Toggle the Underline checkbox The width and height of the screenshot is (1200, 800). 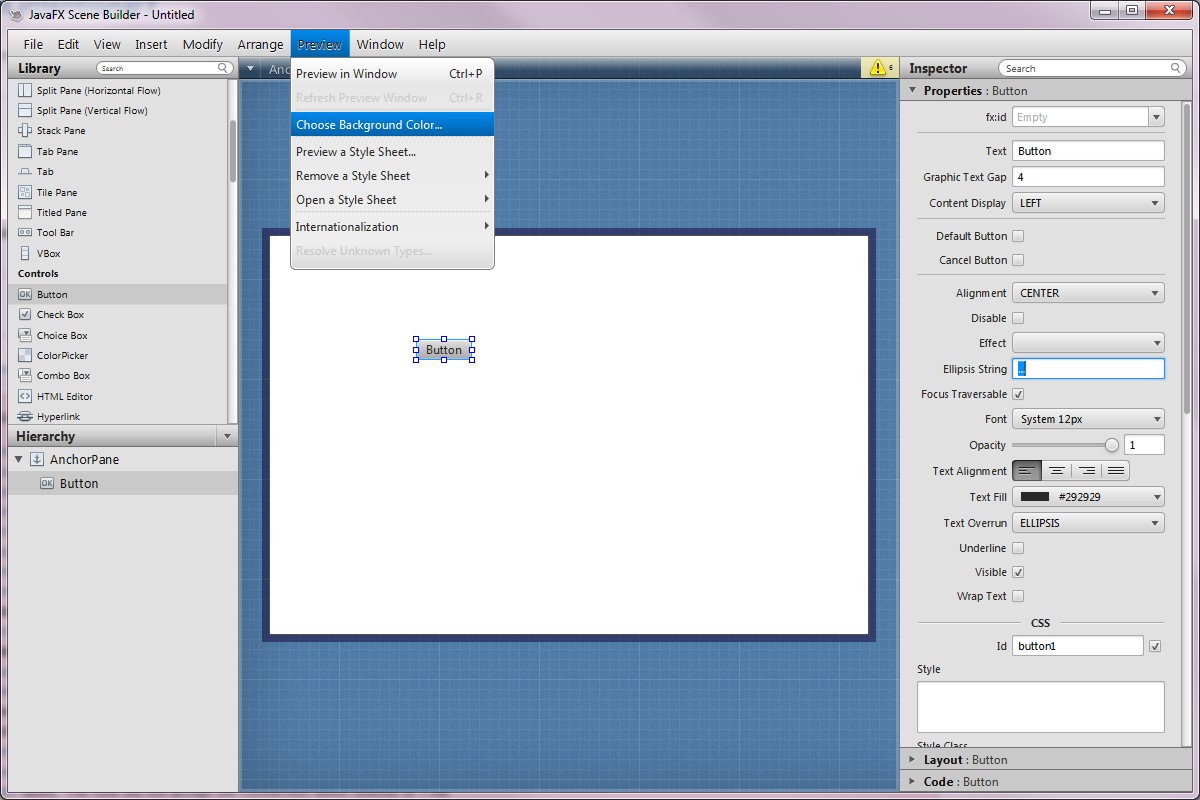(x=1018, y=549)
